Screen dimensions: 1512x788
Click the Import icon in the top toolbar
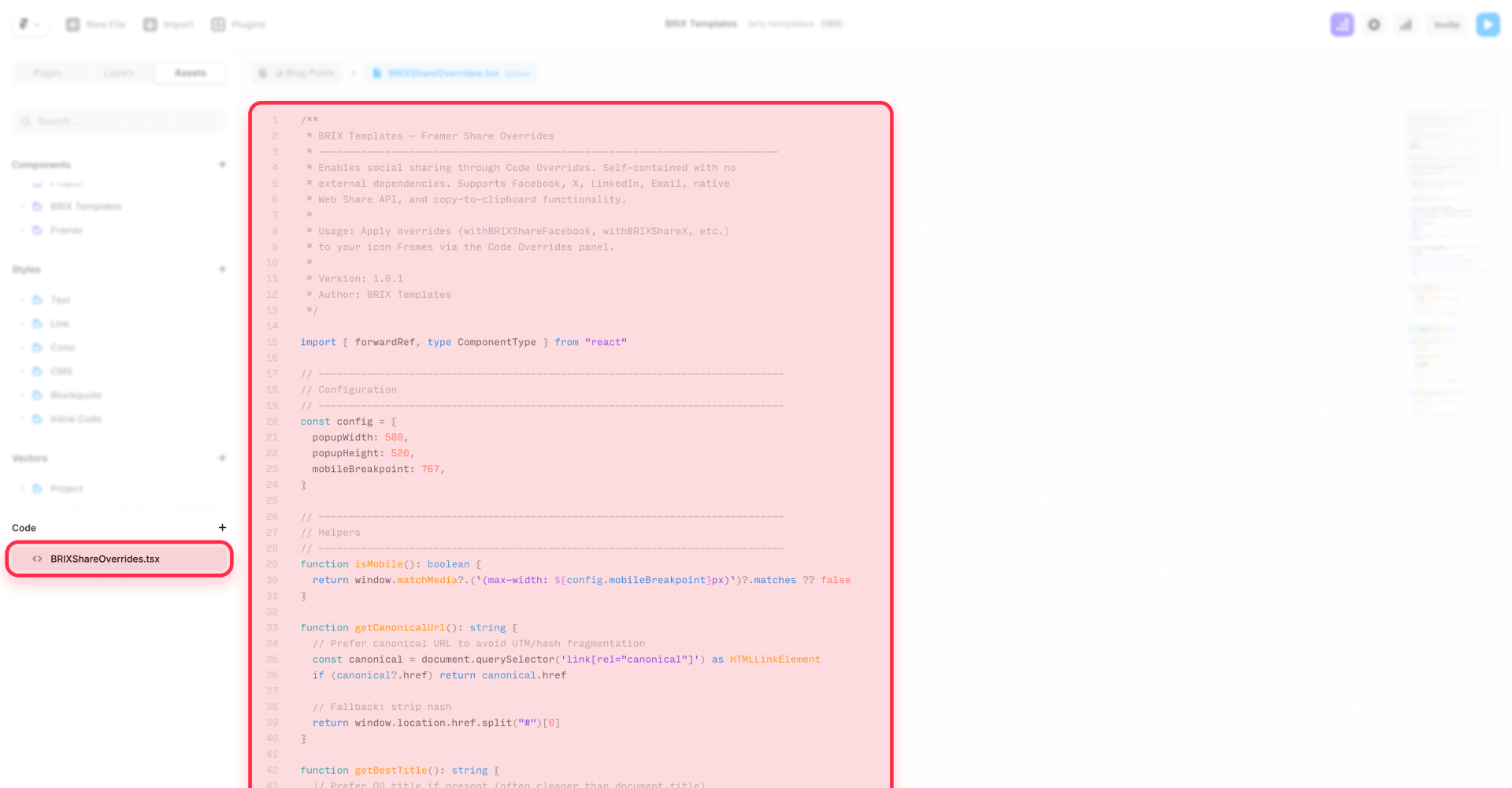click(x=149, y=24)
